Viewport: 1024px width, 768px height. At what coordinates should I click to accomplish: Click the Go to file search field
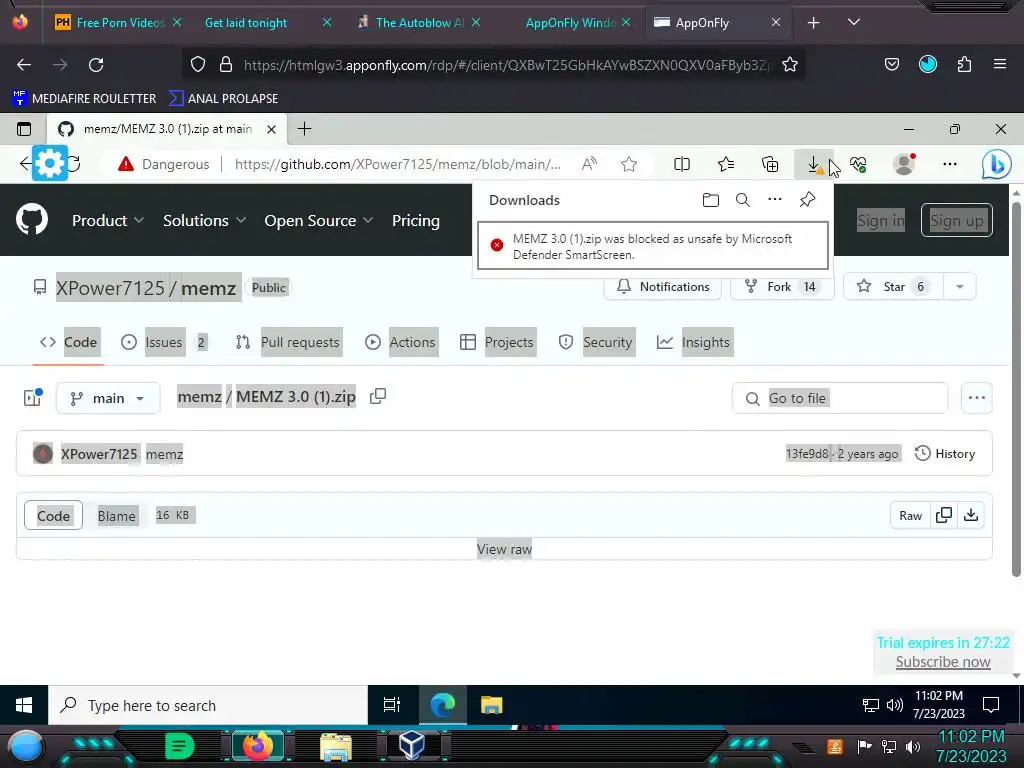[x=840, y=398]
